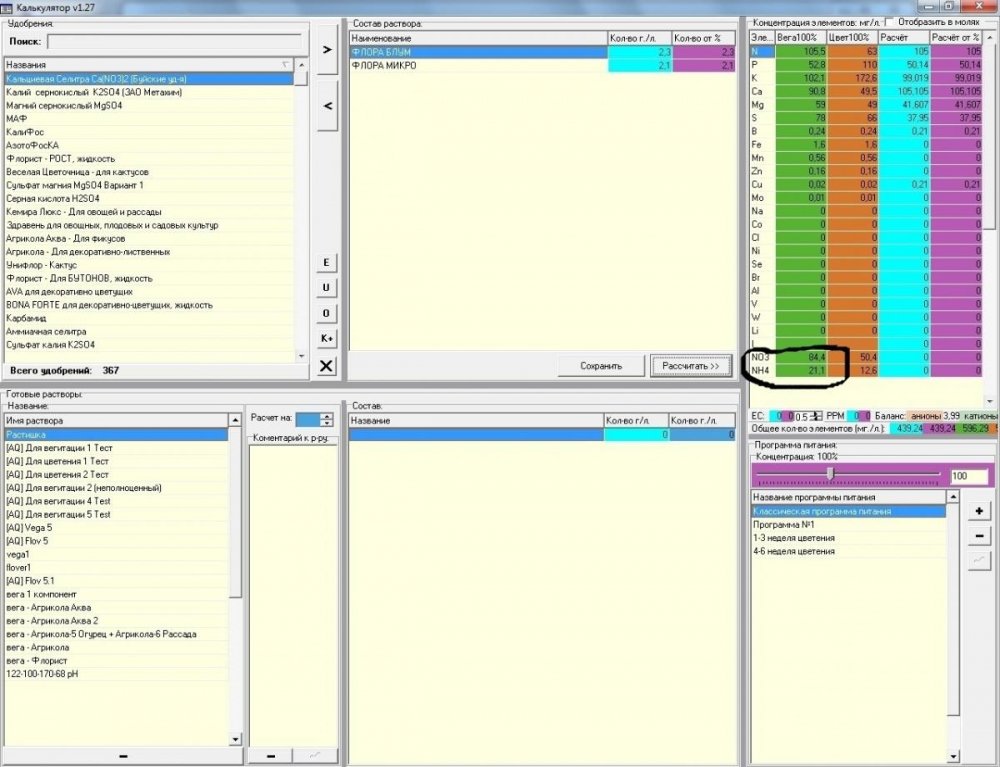Image resolution: width=1000 pixels, height=767 pixels.
Task: Click the Рассчитать >> button
Action: [691, 366]
